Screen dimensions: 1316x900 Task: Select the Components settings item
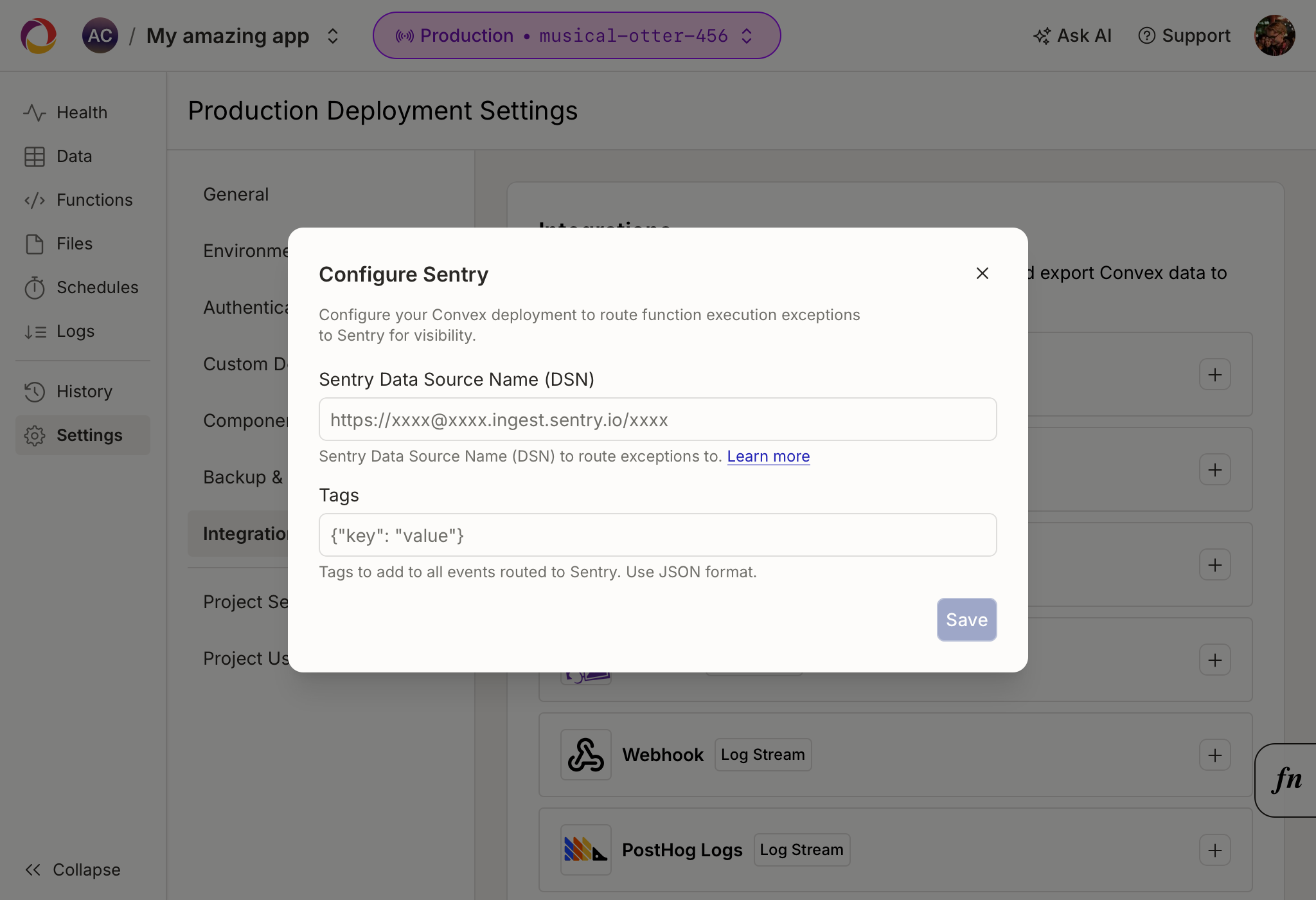[245, 420]
